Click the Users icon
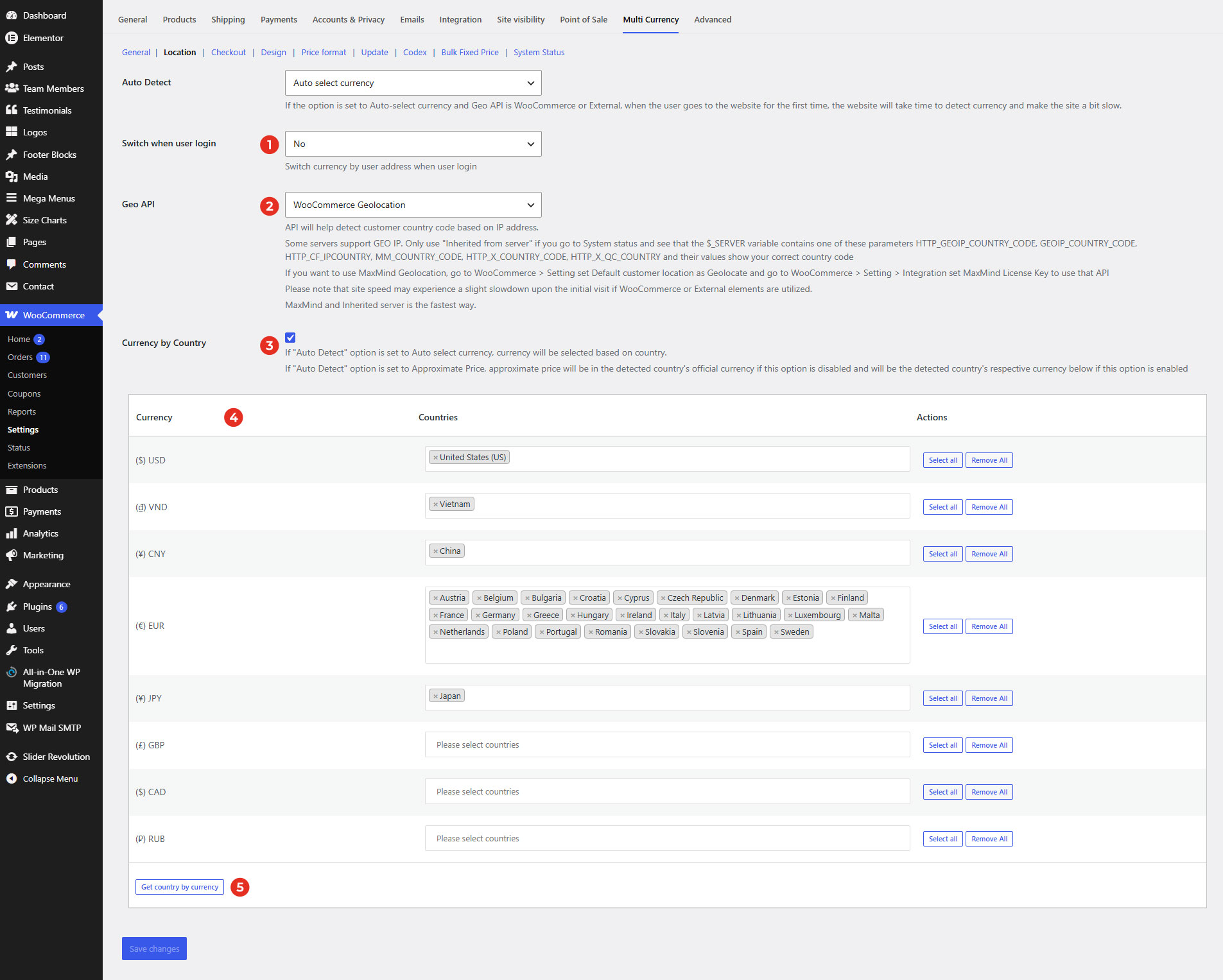 click(x=12, y=628)
